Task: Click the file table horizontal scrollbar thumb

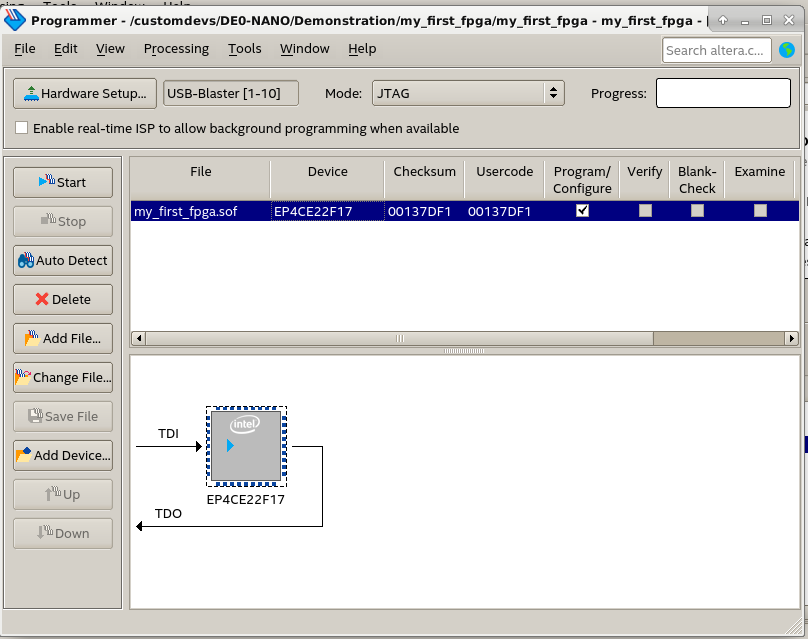Action: coord(399,339)
